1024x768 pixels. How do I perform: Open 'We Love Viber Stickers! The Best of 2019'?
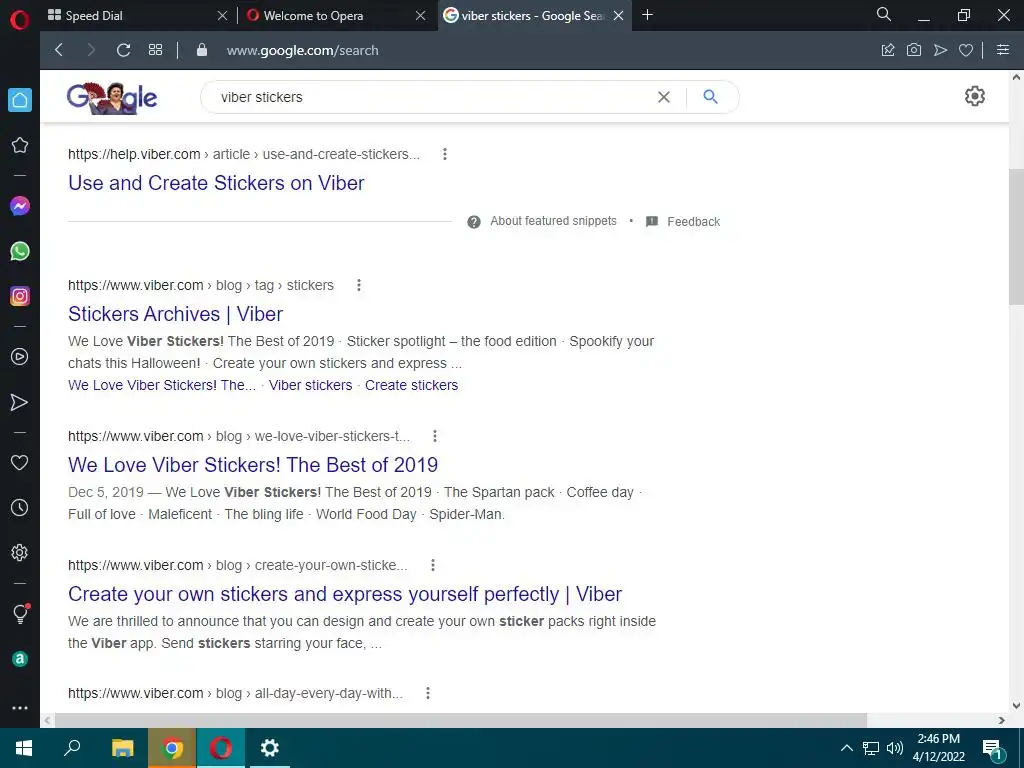pyautogui.click(x=253, y=465)
